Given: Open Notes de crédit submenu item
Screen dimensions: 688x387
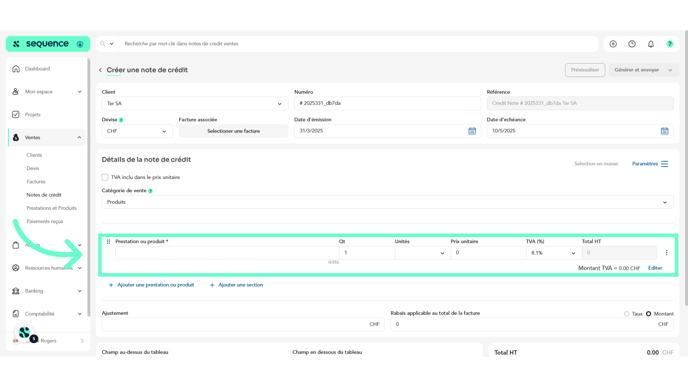Looking at the screenshot, I should (44, 195).
